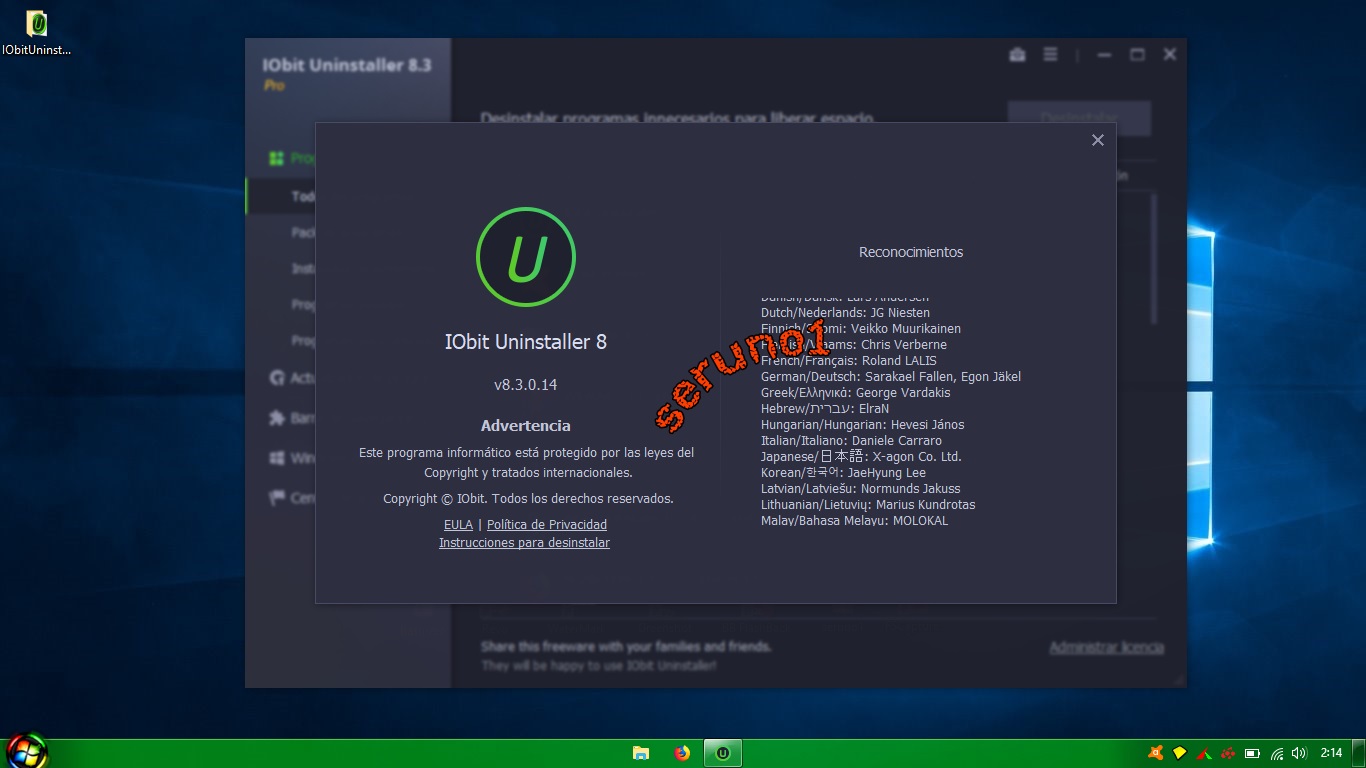Click the 'Italian/Italiano: Daniele Carraro' line
Viewport: 1366px width, 768px height.
(x=851, y=441)
